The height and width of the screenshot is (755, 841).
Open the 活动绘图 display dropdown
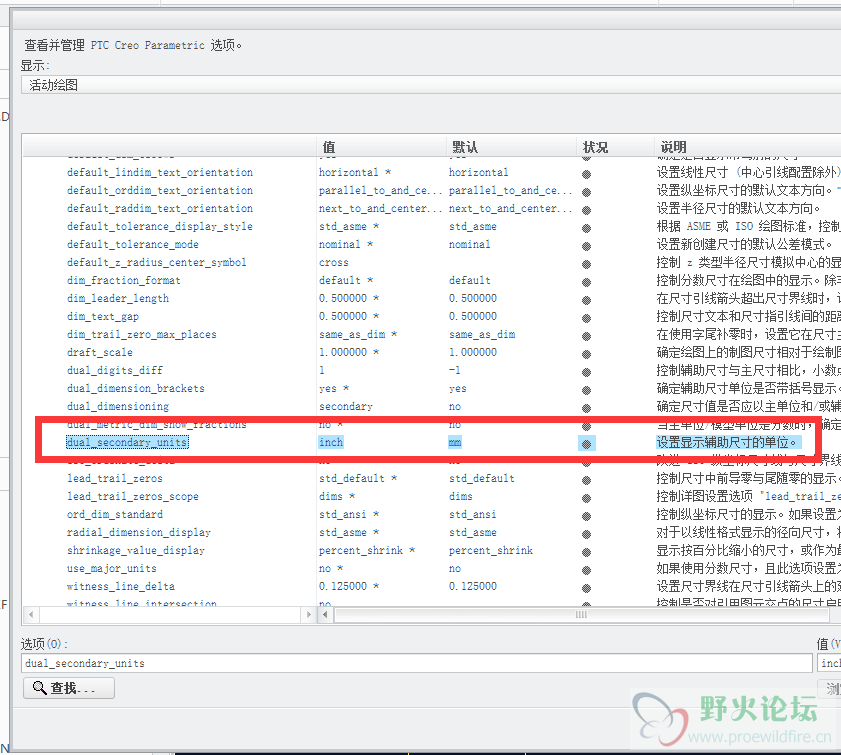(x=431, y=85)
